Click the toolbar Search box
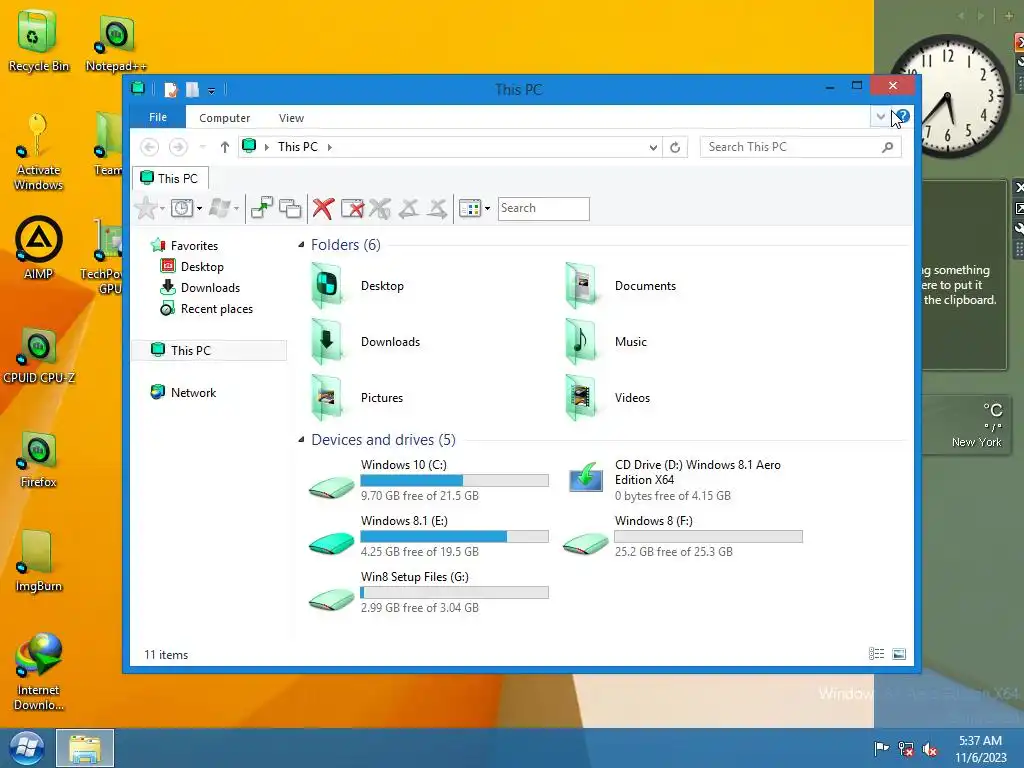 (x=543, y=209)
